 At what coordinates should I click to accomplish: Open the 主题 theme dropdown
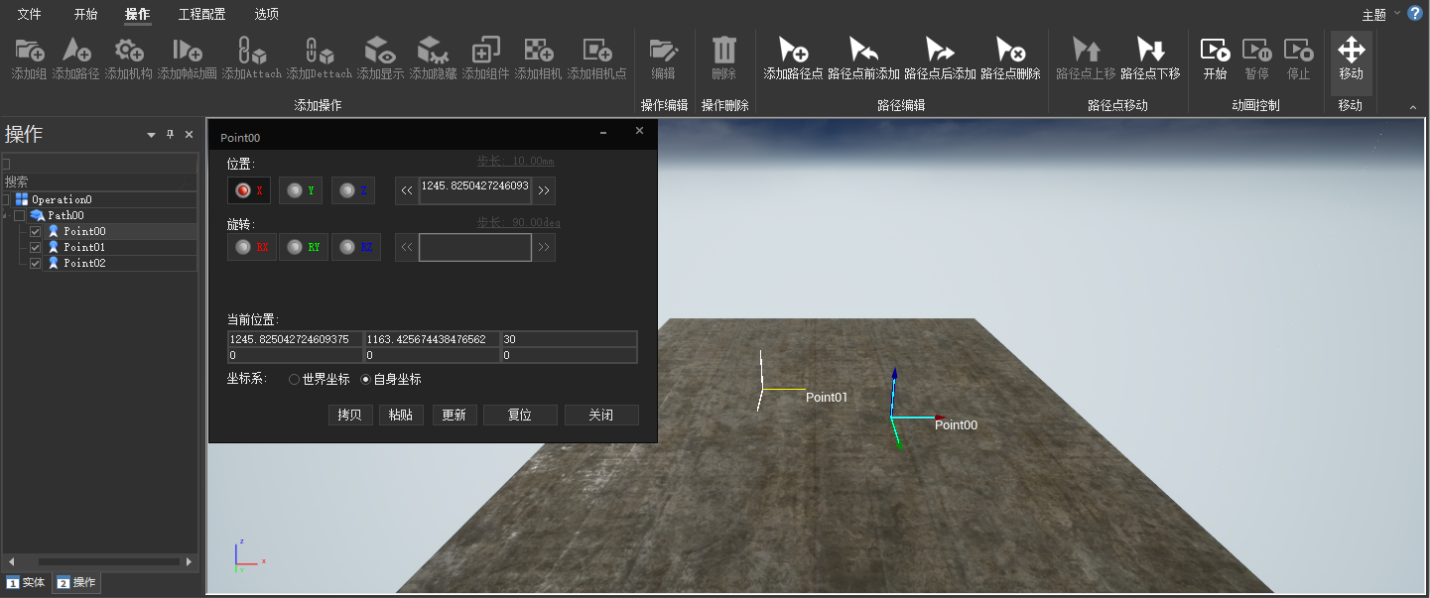tap(1380, 14)
